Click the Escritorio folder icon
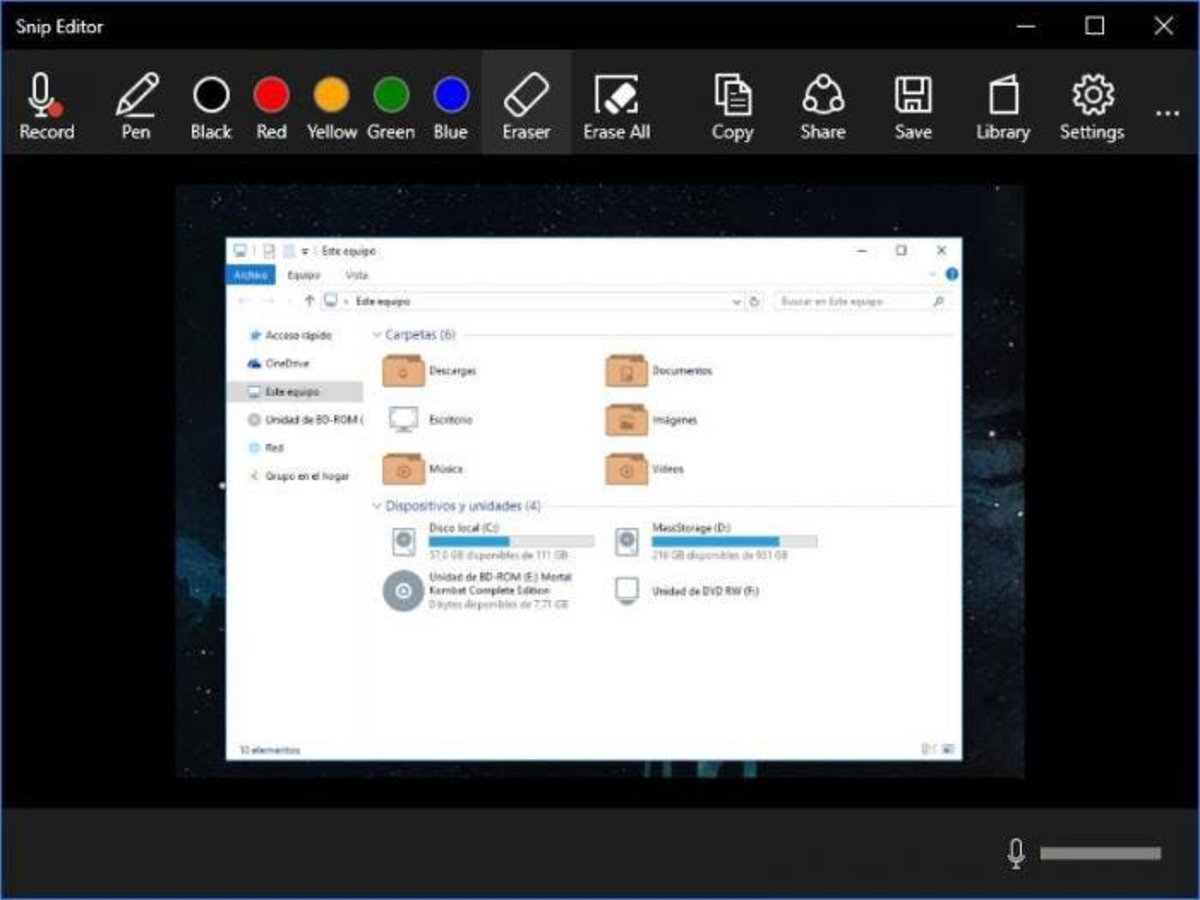This screenshot has width=1200, height=900. click(403, 420)
